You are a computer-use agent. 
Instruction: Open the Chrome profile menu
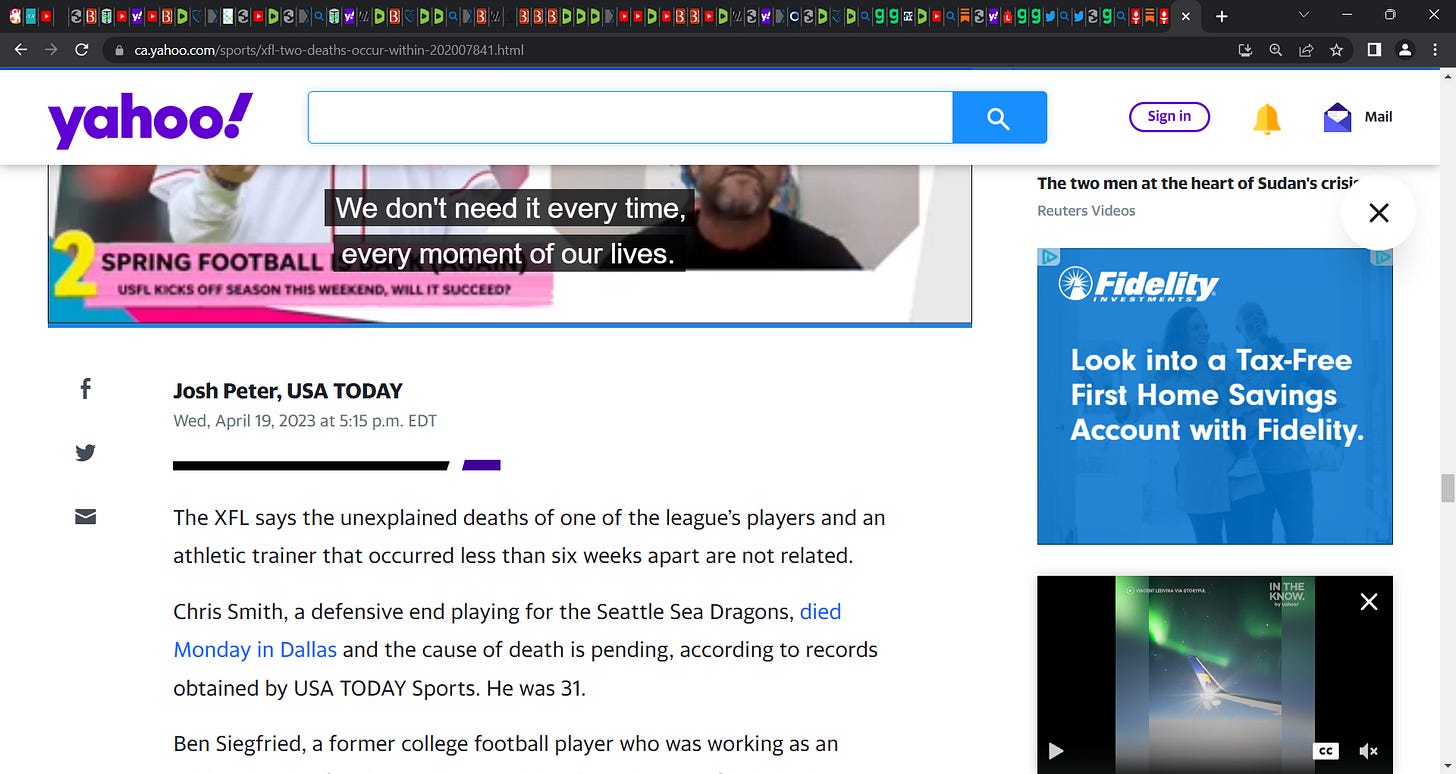click(1405, 49)
